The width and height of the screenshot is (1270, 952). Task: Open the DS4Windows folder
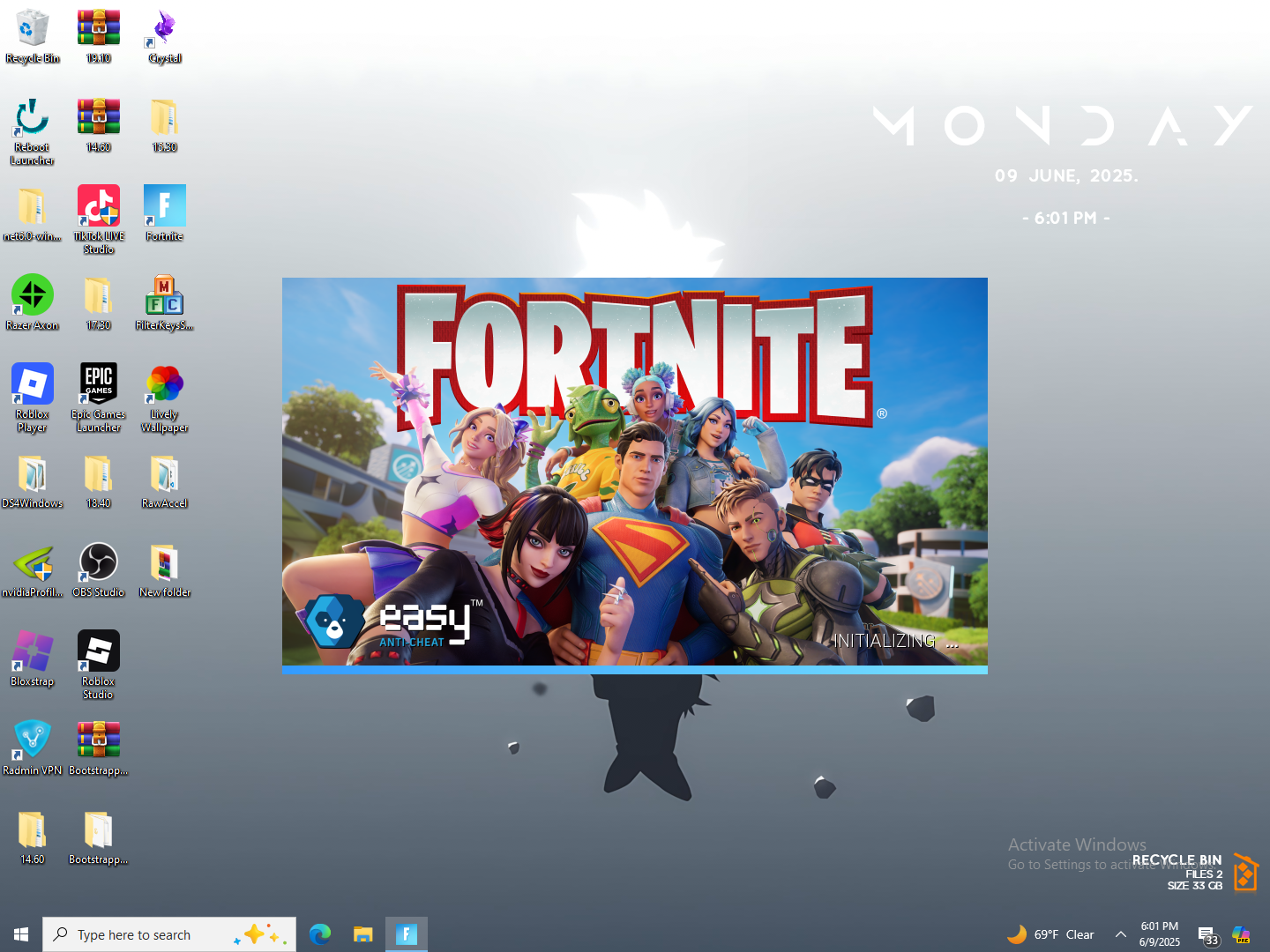click(33, 481)
